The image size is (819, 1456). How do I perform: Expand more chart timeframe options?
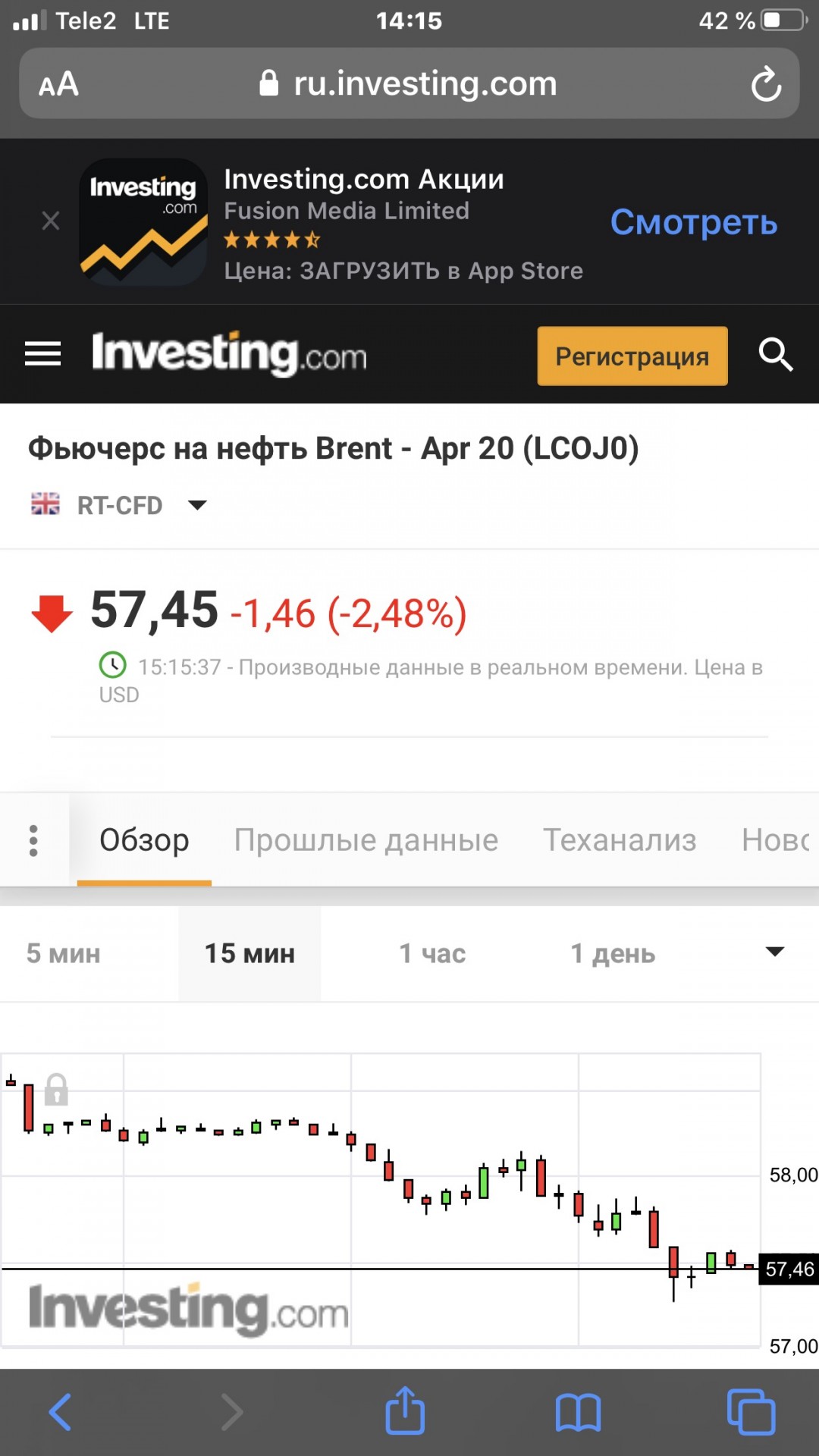[774, 952]
